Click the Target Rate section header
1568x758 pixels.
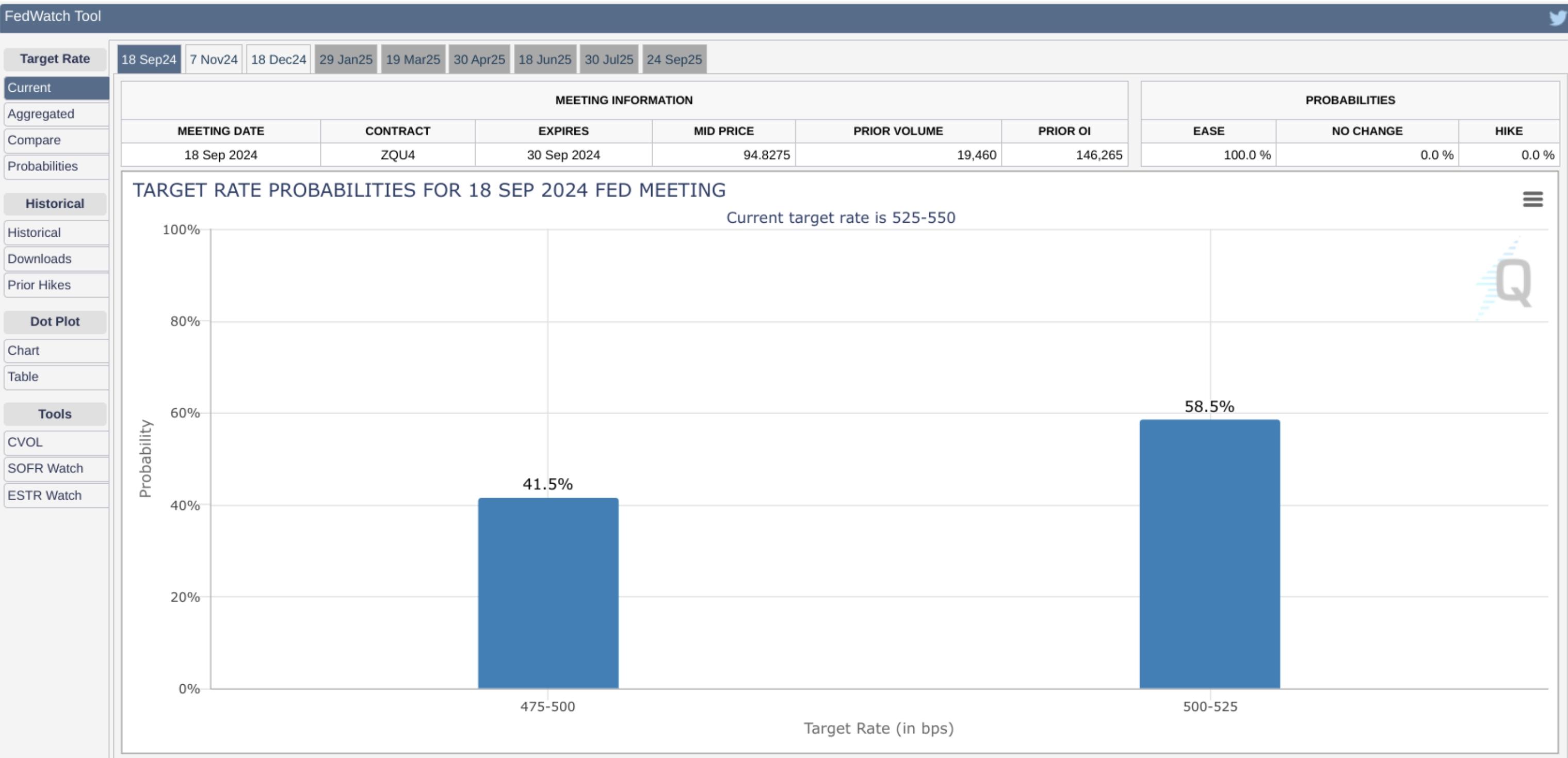pyautogui.click(x=55, y=59)
